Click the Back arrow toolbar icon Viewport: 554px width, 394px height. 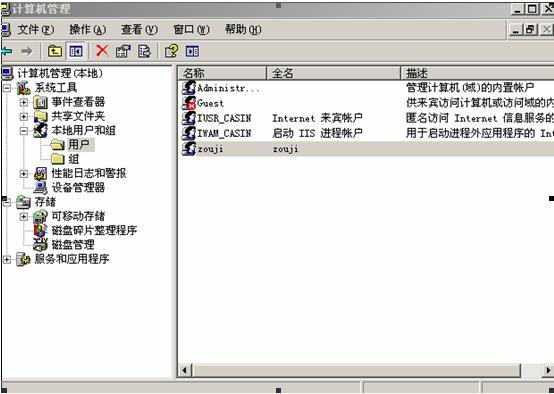[7, 52]
